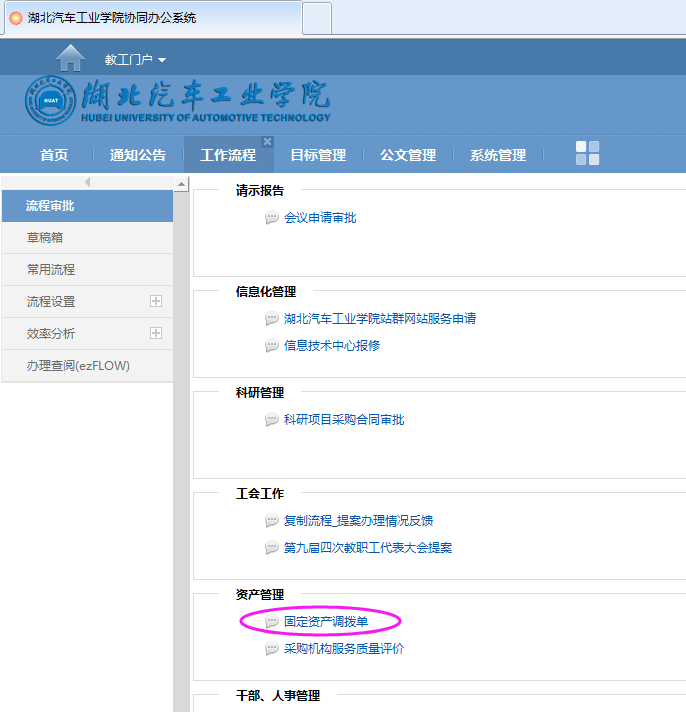Click the sidebar vertical scrollbar track
Viewport: 686px width, 712px height.
pyautogui.click(x=181, y=452)
